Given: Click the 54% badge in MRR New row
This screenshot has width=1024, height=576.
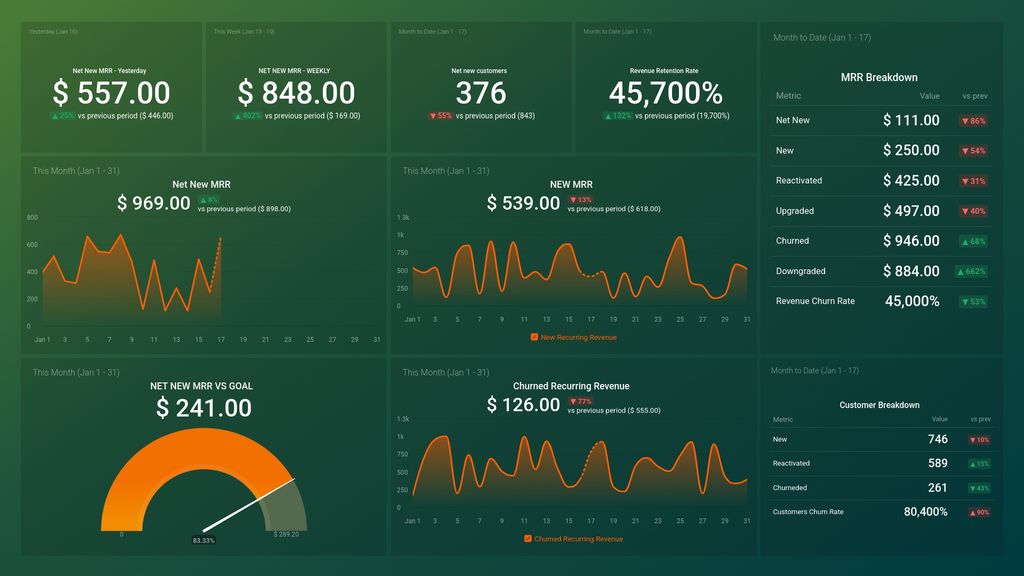Looking at the screenshot, I should click(973, 151).
